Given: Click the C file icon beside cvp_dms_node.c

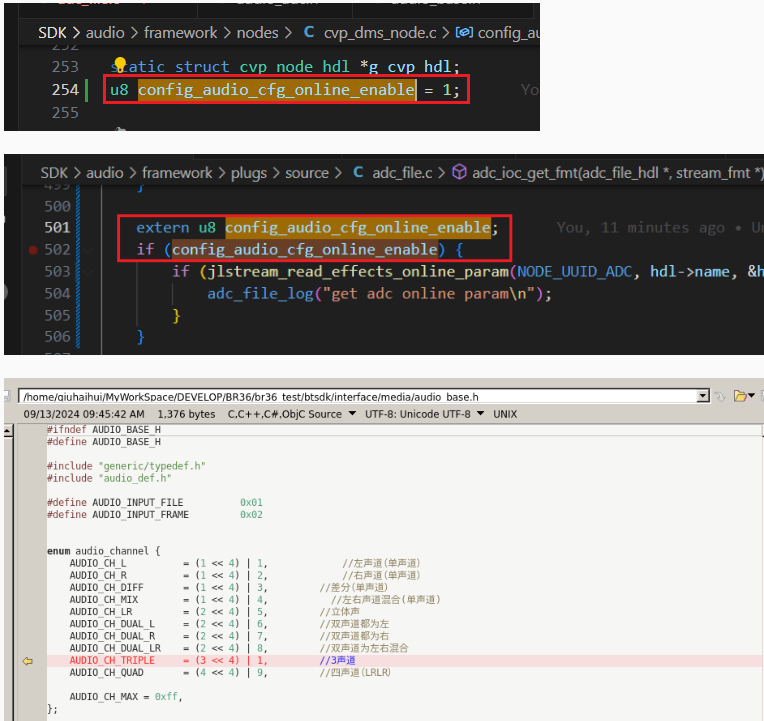Looking at the screenshot, I should [x=308, y=32].
